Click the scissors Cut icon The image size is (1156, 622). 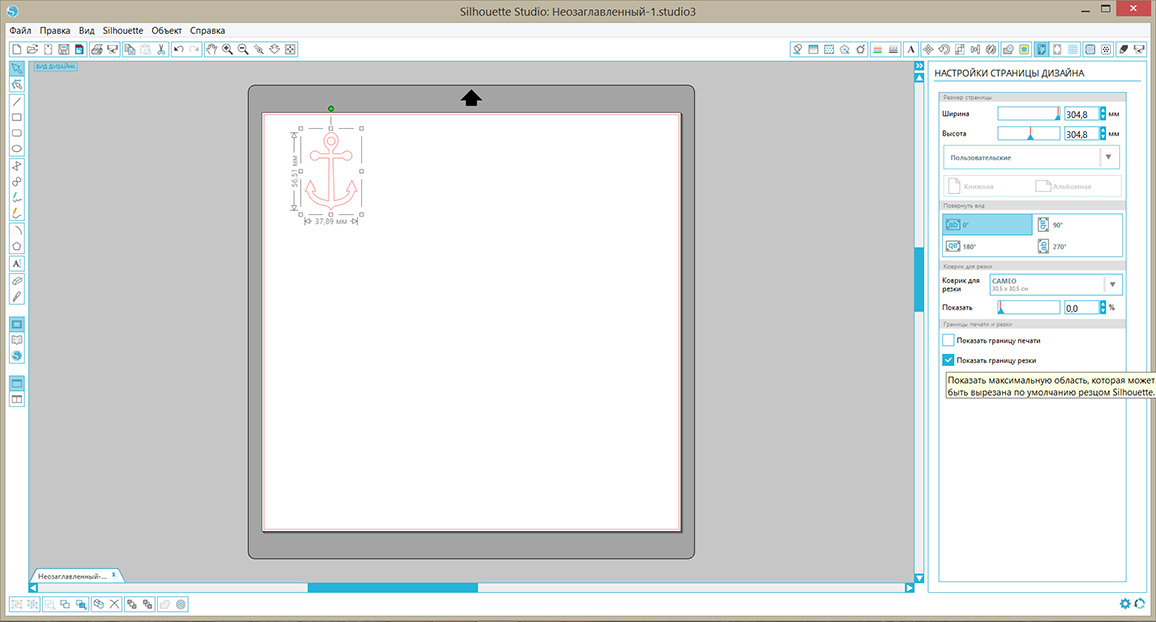click(161, 49)
